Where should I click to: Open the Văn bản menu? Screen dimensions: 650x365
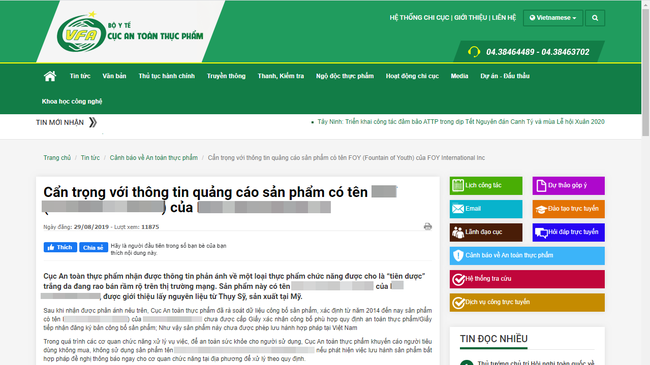114,76
